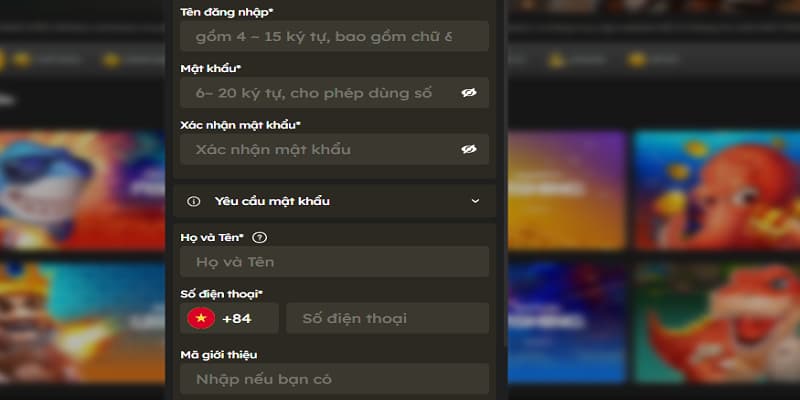Click the purple and orange gradient game tile

tap(567, 190)
